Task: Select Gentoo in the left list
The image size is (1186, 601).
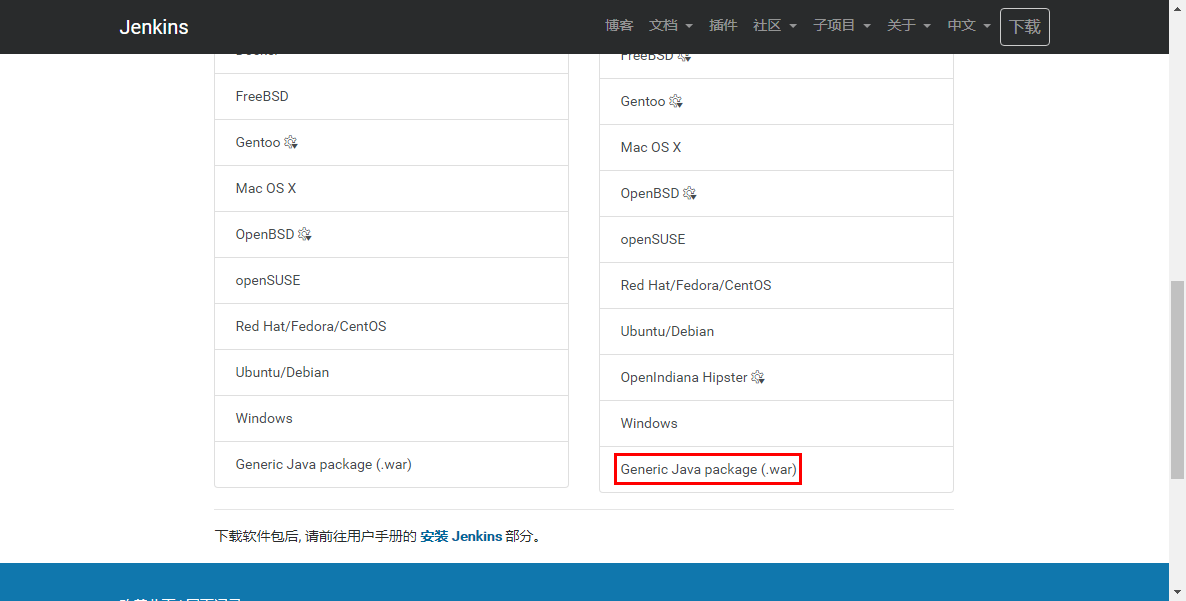Action: click(x=391, y=142)
